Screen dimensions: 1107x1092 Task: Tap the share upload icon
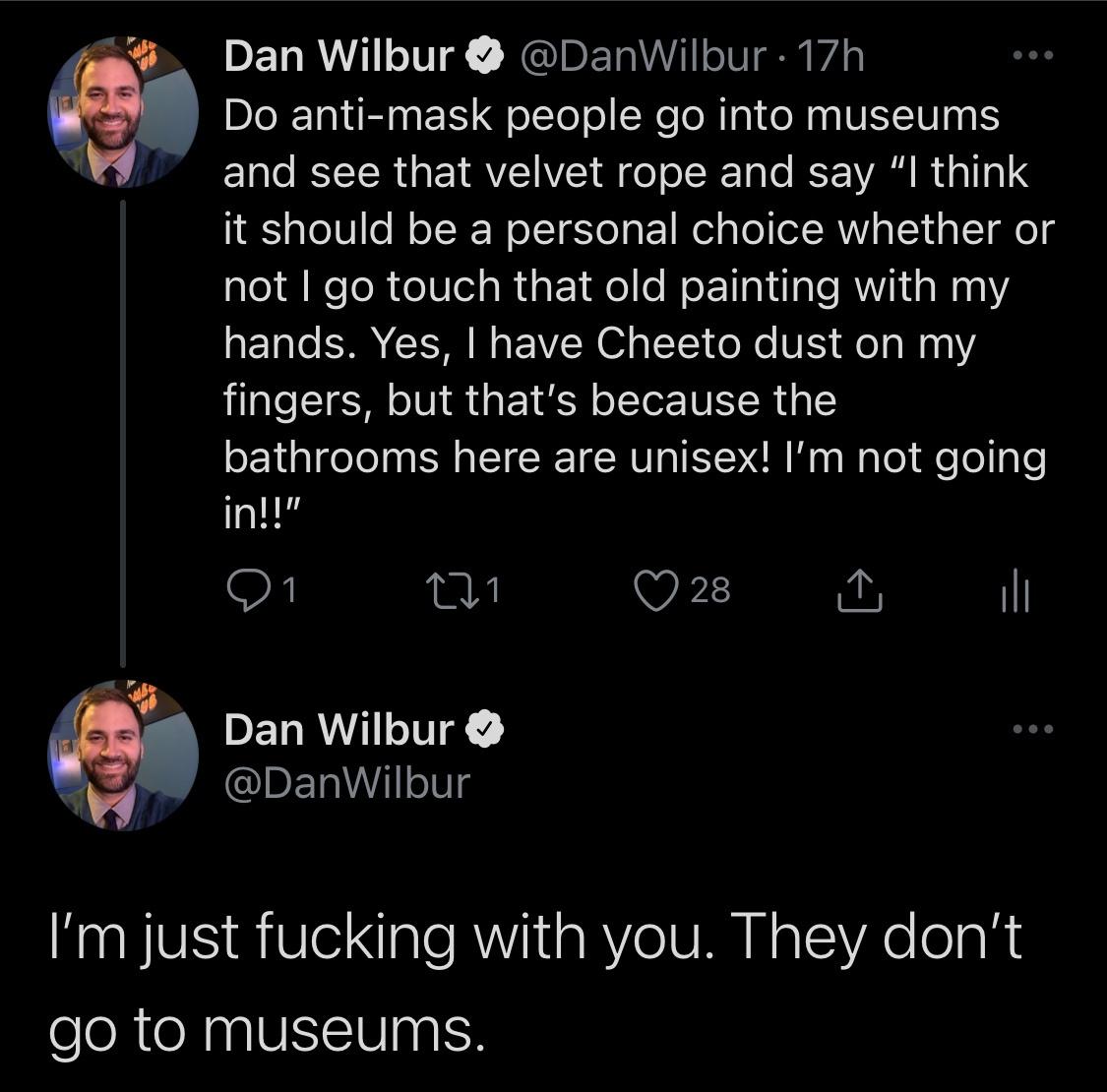(858, 591)
